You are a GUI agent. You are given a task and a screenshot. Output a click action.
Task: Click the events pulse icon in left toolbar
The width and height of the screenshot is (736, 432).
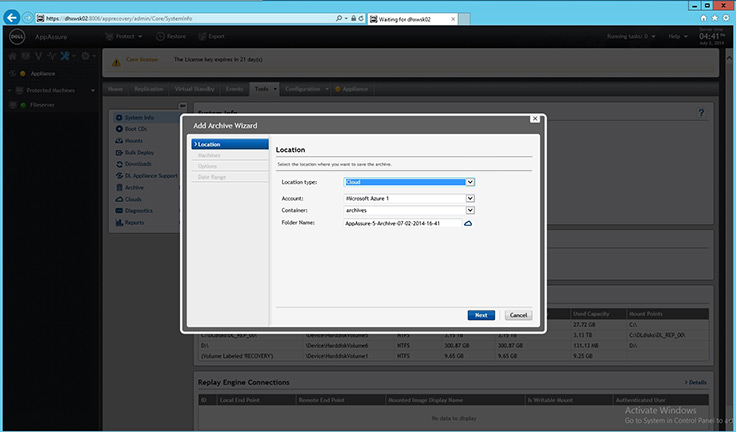tap(52, 56)
